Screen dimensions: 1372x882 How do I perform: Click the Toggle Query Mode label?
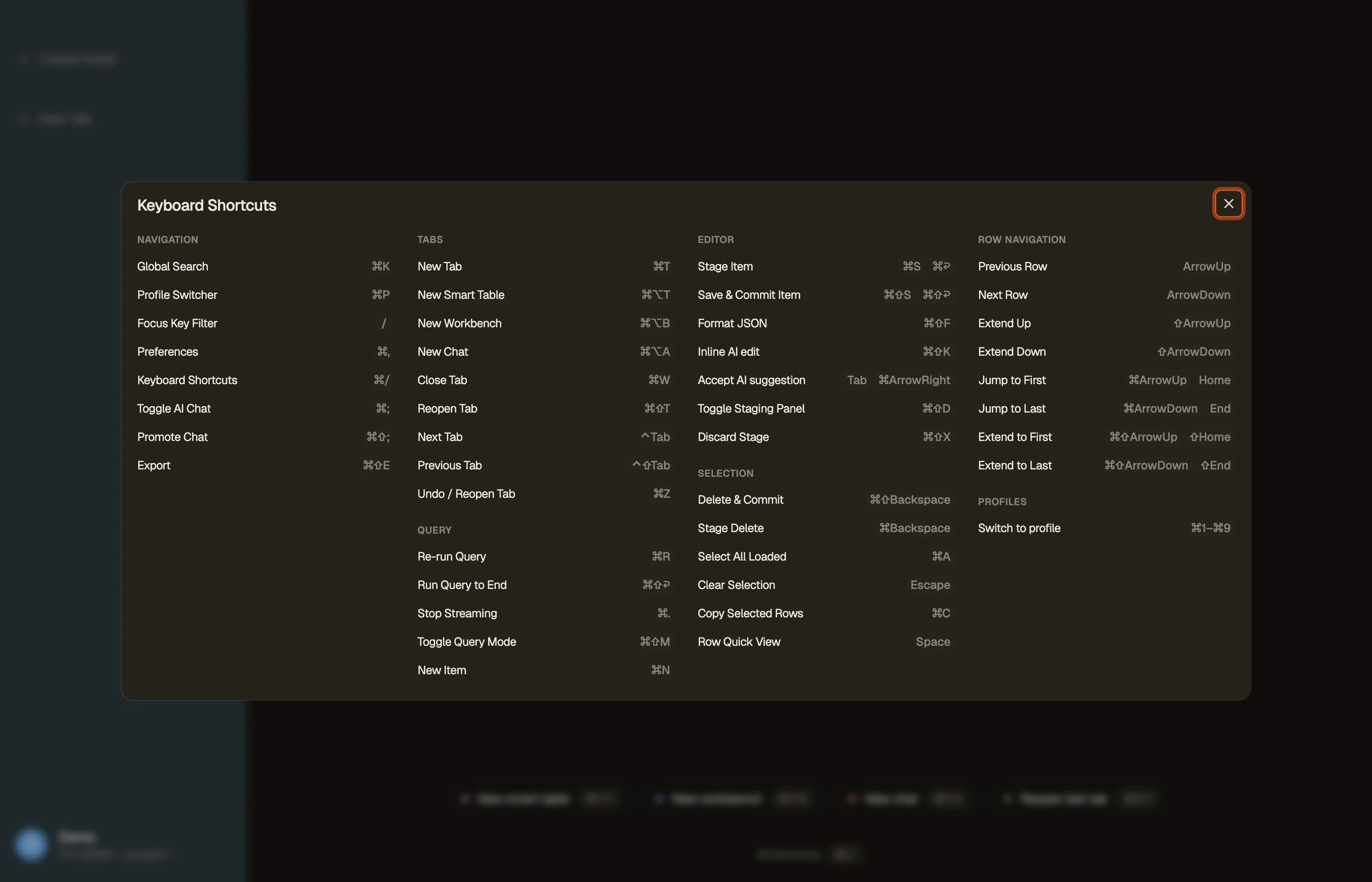(466, 641)
